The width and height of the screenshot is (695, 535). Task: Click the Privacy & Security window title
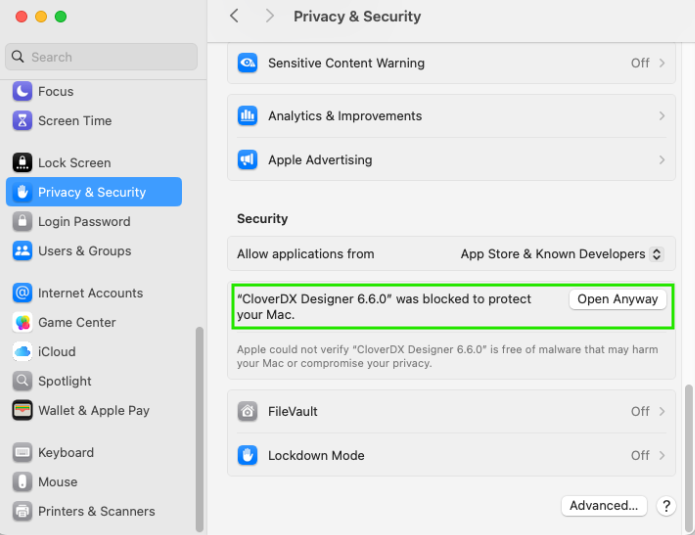[x=357, y=16]
